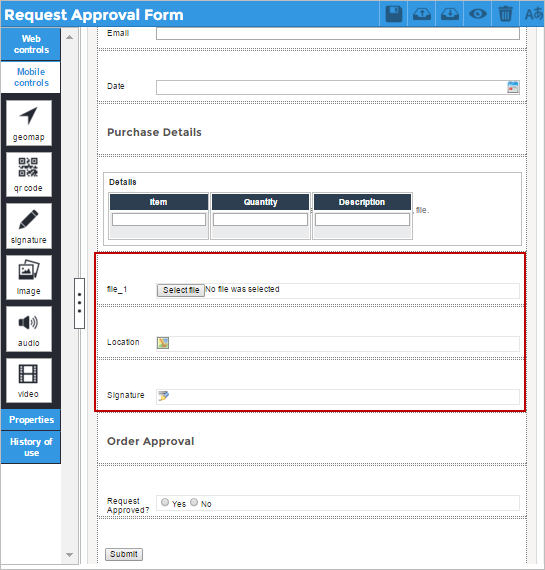Click the download tray icon in header
The width and height of the screenshot is (545, 570).
point(450,14)
